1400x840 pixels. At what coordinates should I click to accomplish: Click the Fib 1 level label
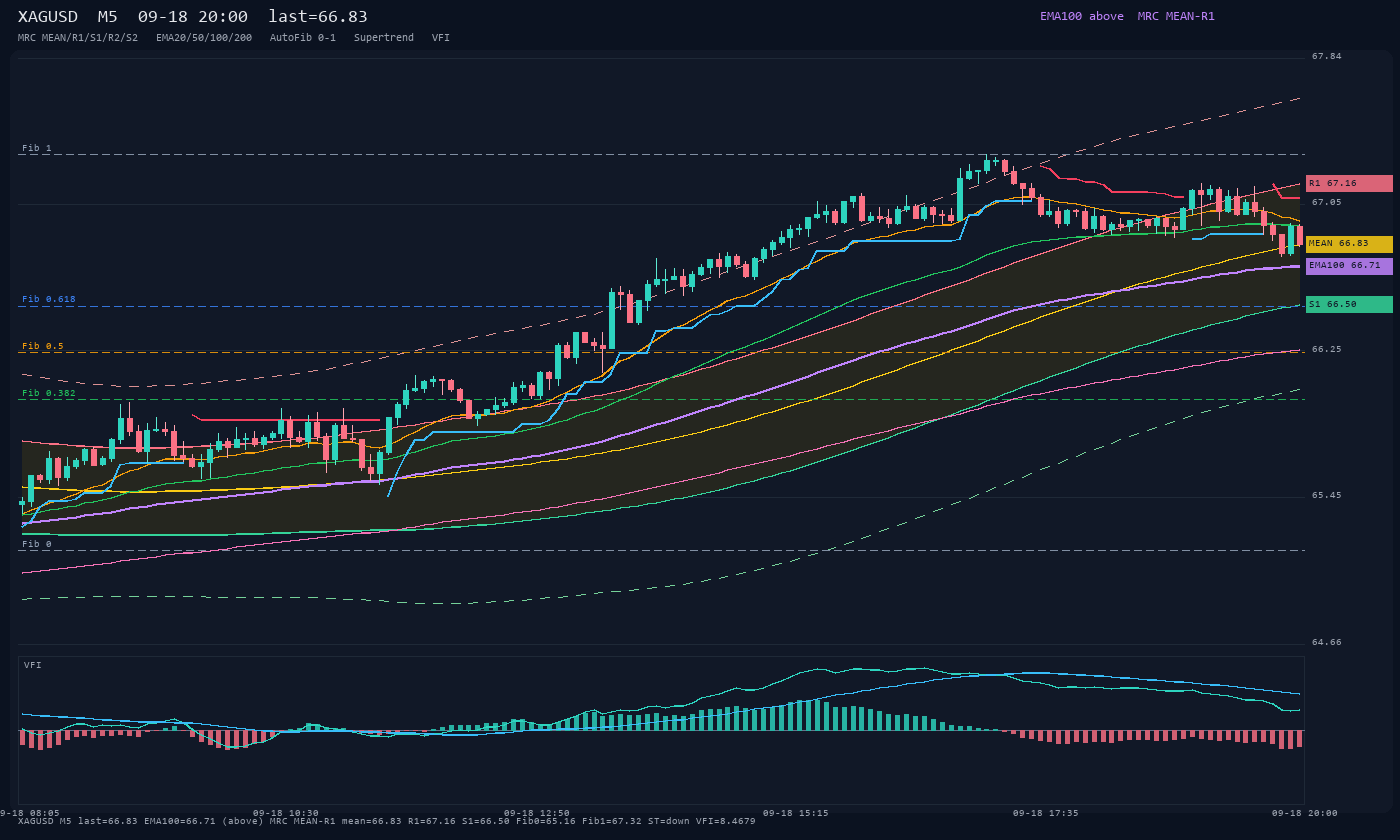click(x=37, y=148)
